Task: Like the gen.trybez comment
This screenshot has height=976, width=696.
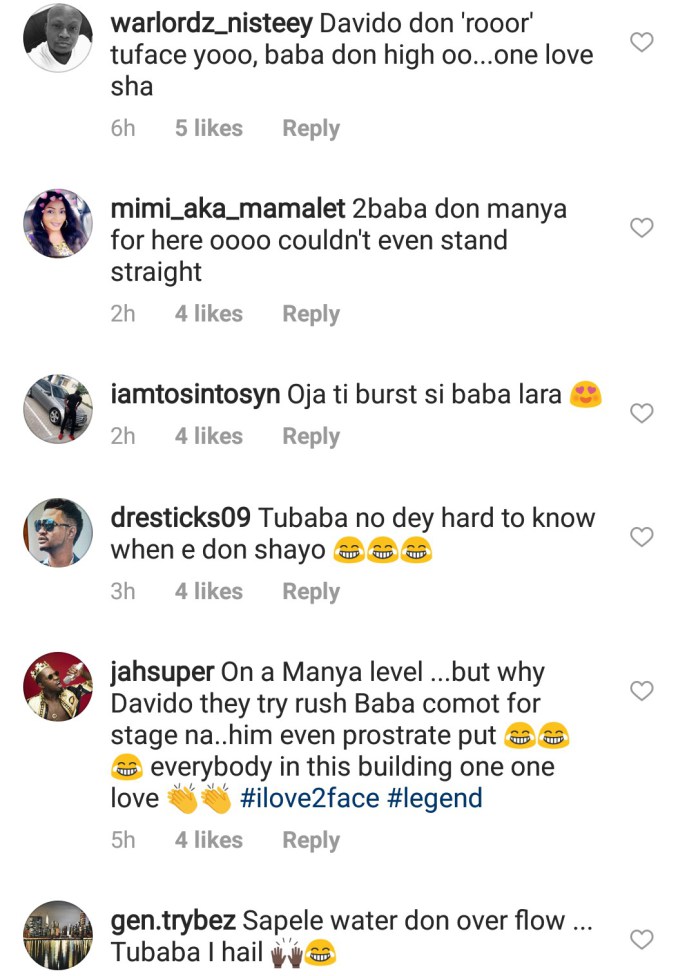Action: [641, 939]
